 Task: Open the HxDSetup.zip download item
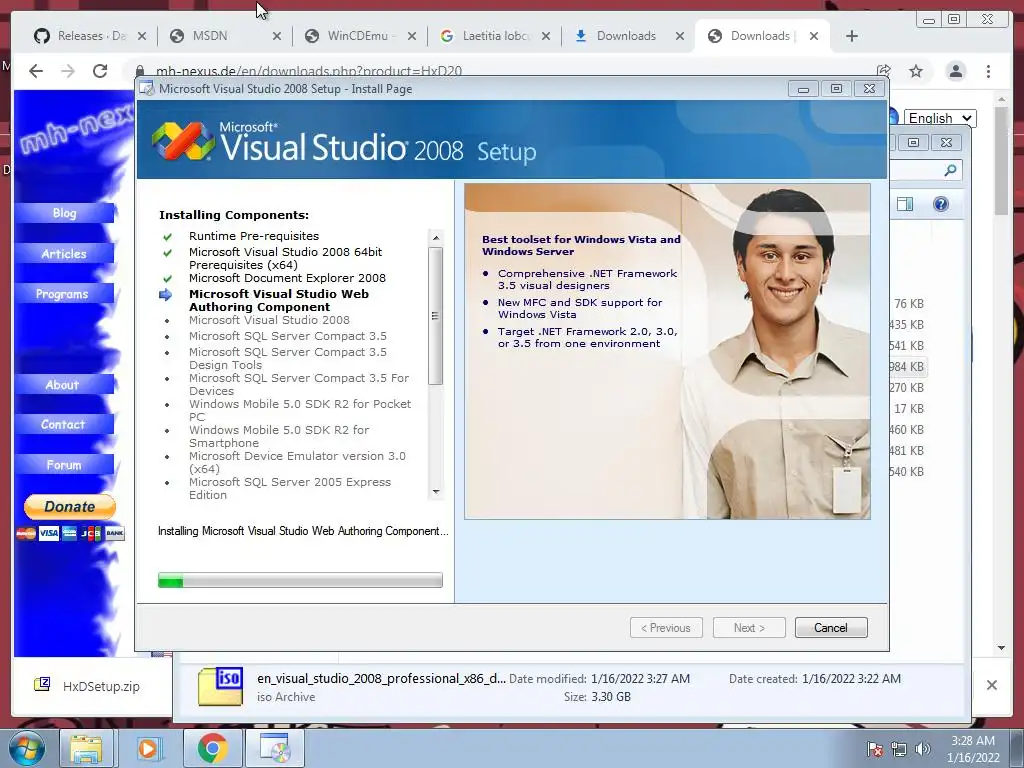pos(88,686)
